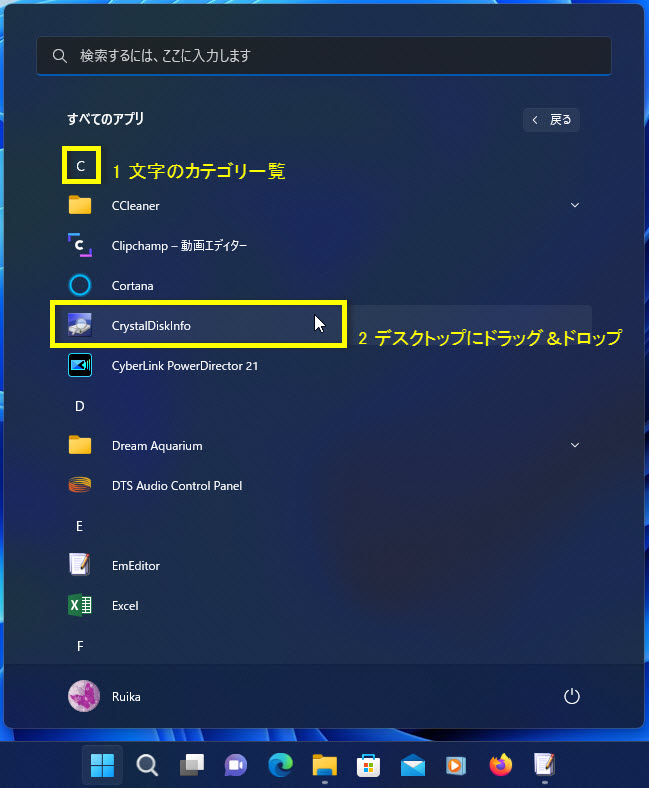Viewport: 649px width, 788px height.
Task: Expand the Dream Aquarium folder chevron
Action: click(575, 445)
